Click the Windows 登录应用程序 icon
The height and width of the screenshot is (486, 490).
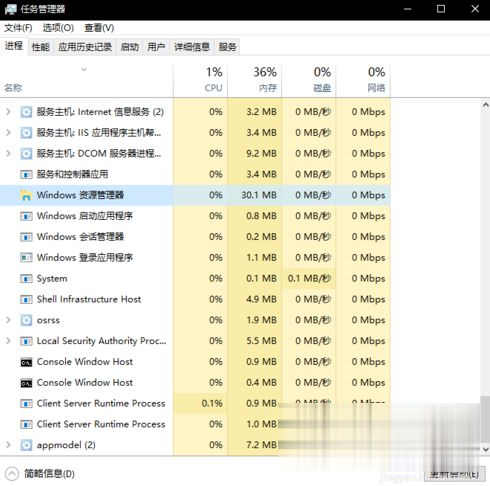pos(26,258)
